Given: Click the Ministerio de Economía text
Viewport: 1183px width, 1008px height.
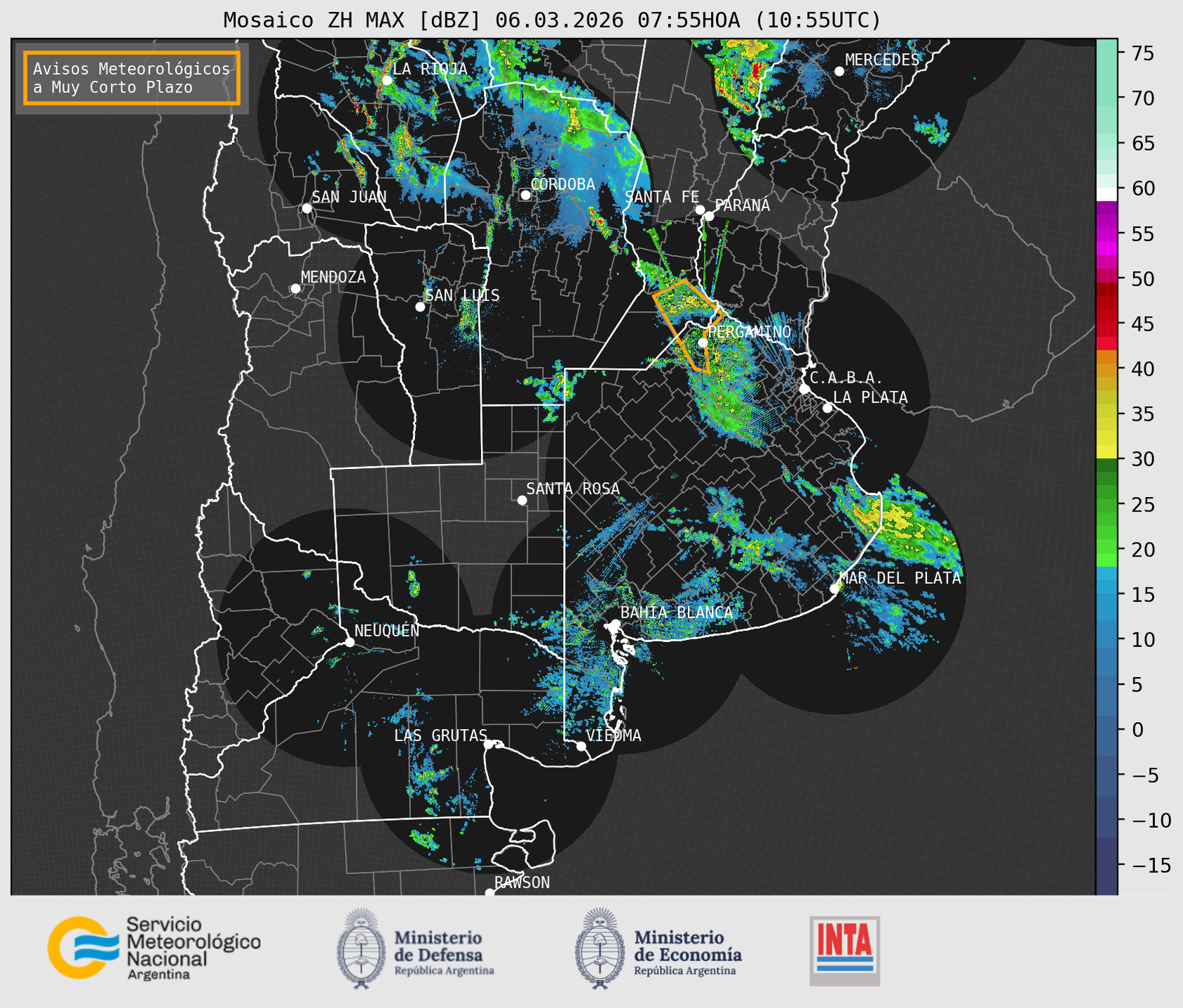Looking at the screenshot, I should (x=688, y=946).
